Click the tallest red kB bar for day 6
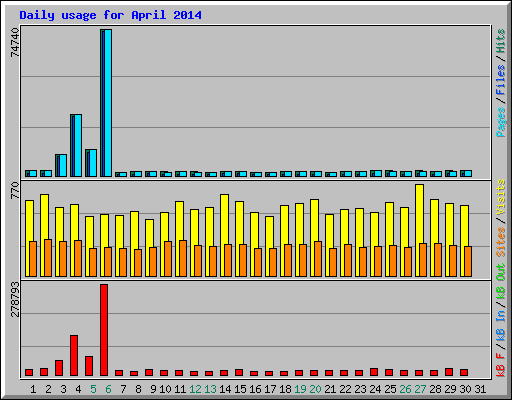 pos(104,330)
